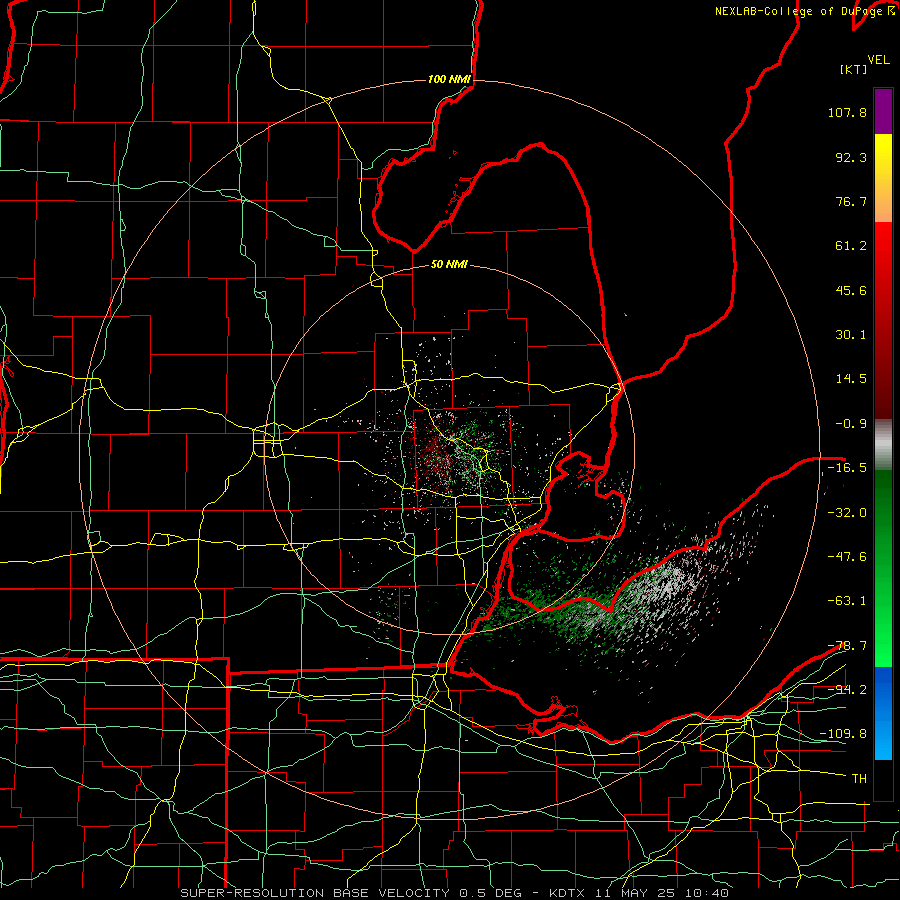Select the 61.2 velocity scale value

point(851,246)
